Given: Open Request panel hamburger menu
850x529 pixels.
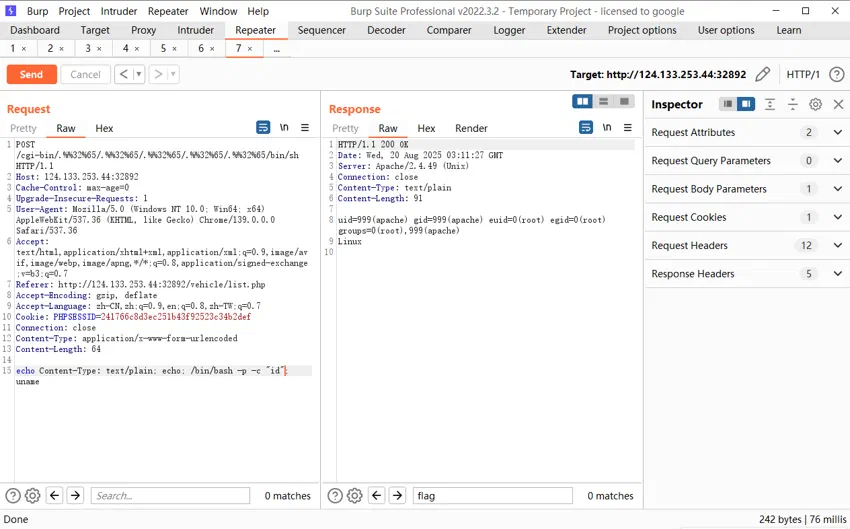Looking at the screenshot, I should [x=305, y=127].
